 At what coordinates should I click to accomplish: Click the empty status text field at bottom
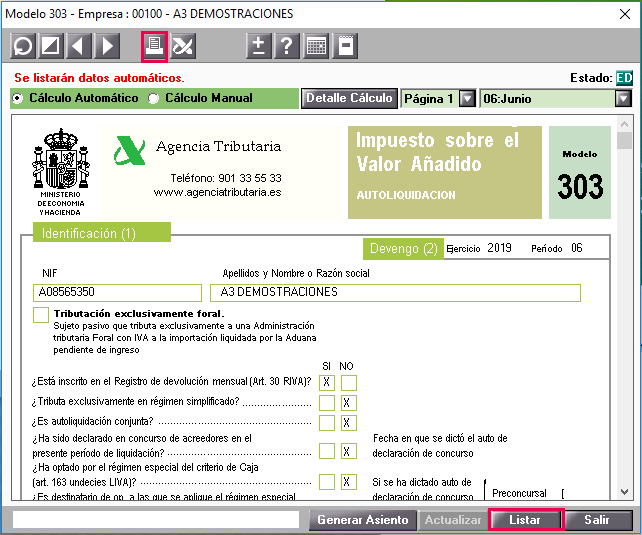[156, 520]
